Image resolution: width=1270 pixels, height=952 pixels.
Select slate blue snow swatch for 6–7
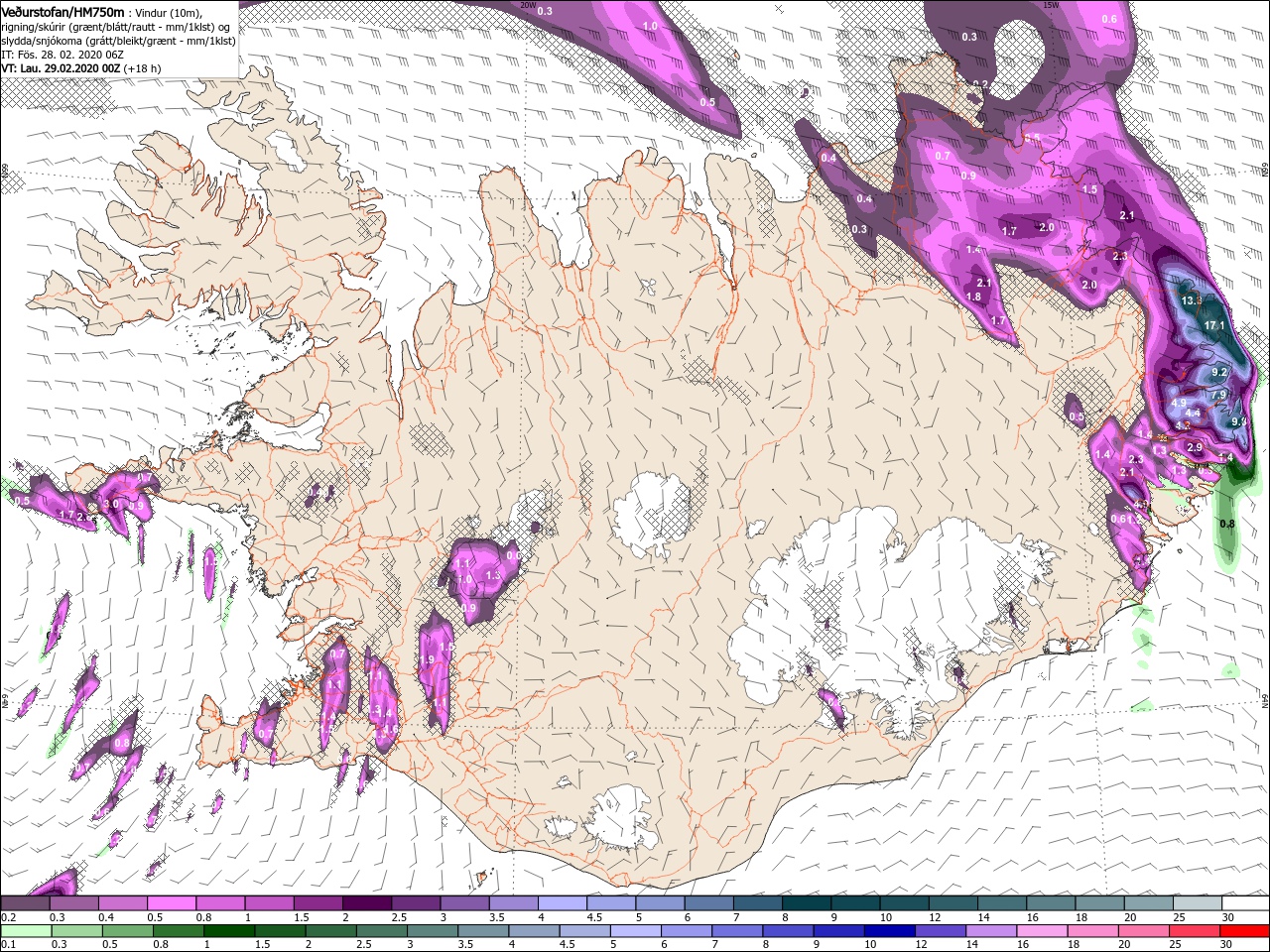(708, 904)
